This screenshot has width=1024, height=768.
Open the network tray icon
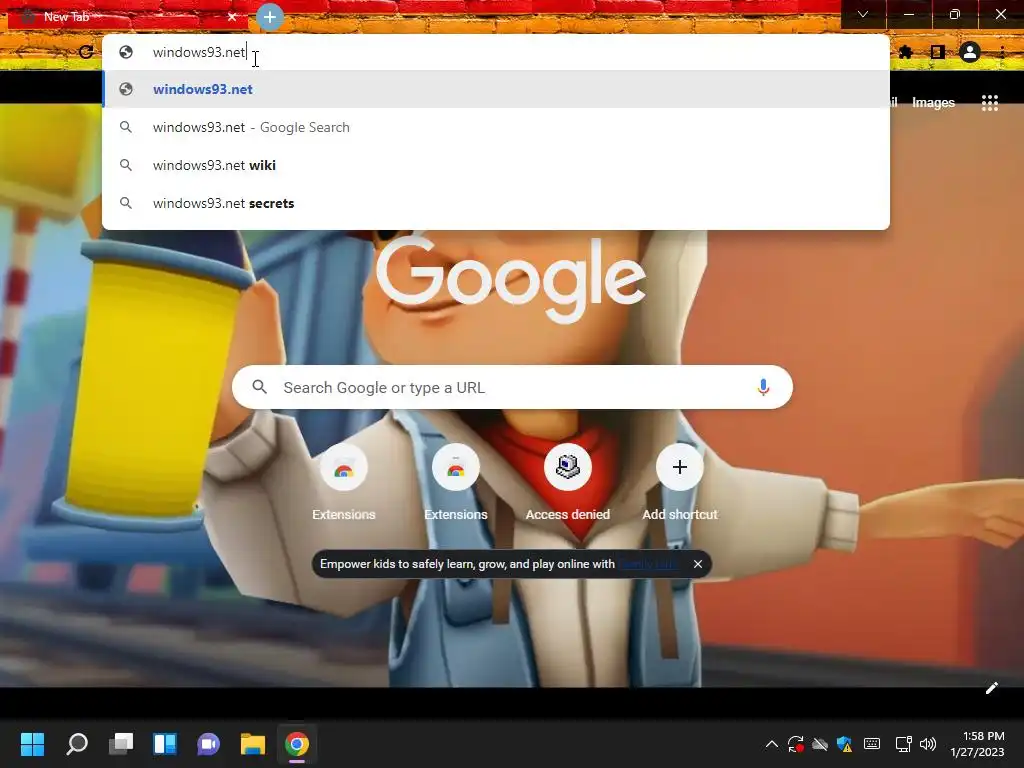tap(903, 744)
